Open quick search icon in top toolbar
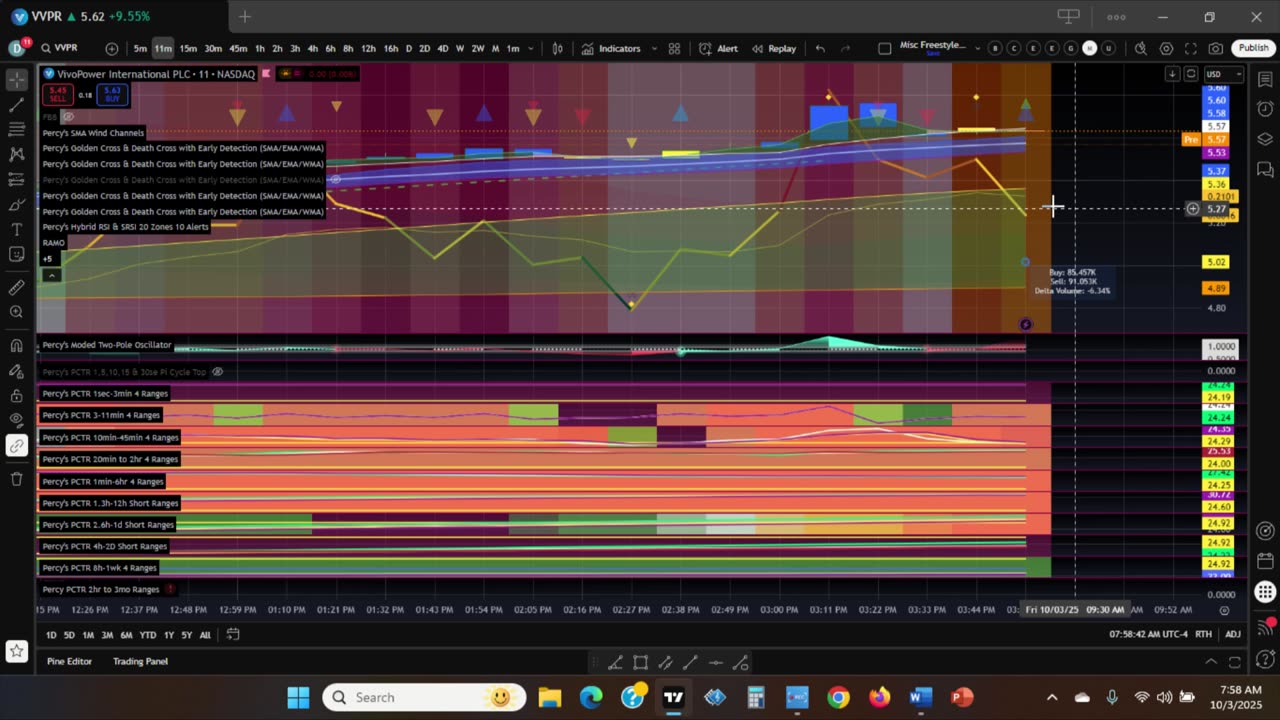The width and height of the screenshot is (1280, 720). pyautogui.click(x=1140, y=48)
